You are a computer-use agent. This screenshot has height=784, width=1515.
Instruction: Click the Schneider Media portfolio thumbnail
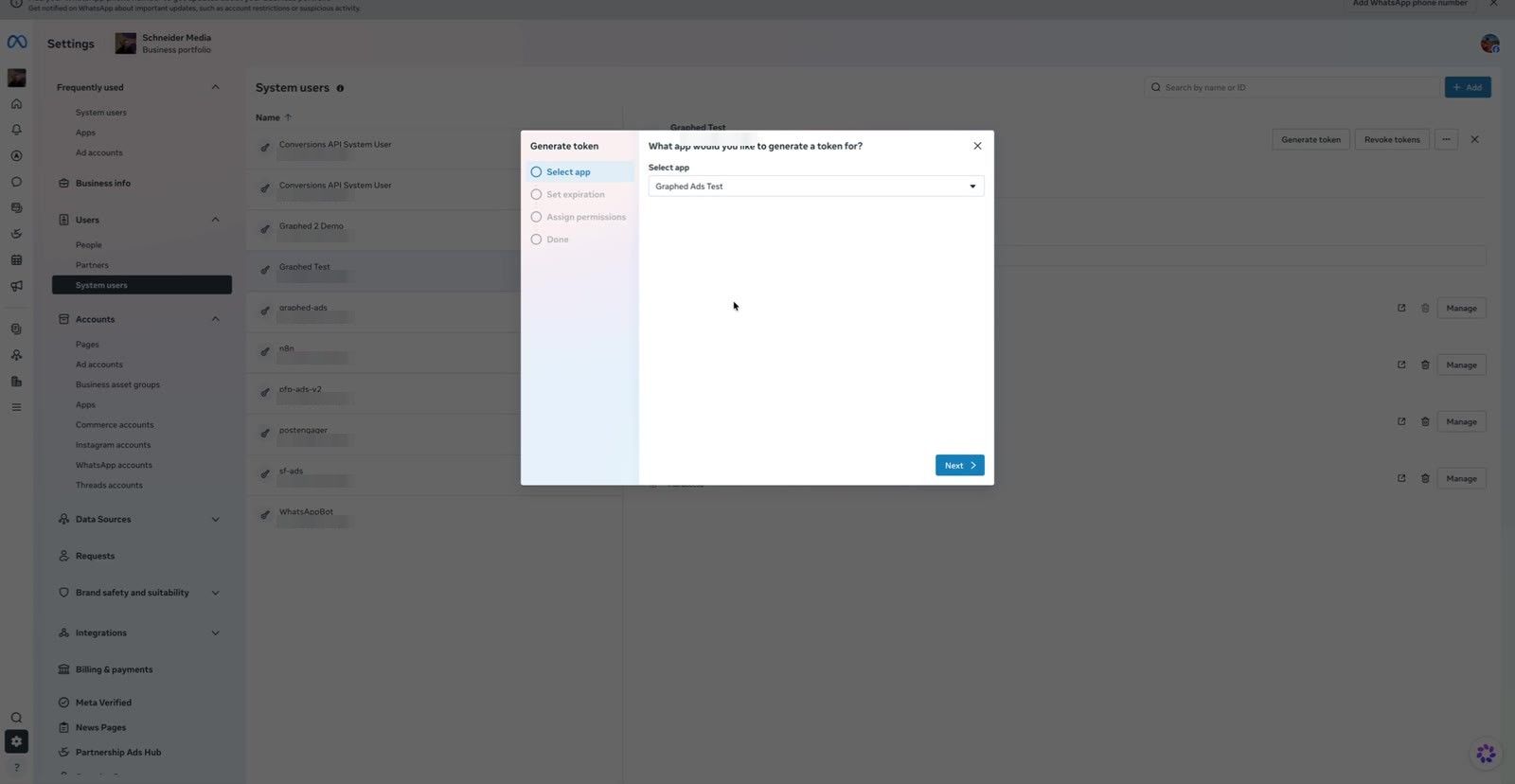pos(125,44)
